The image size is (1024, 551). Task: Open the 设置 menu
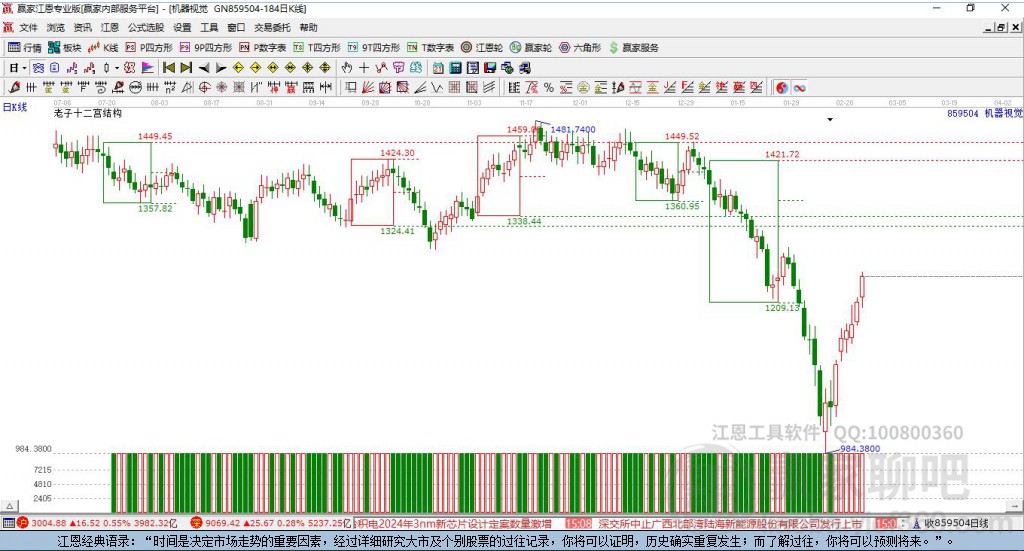[182, 27]
